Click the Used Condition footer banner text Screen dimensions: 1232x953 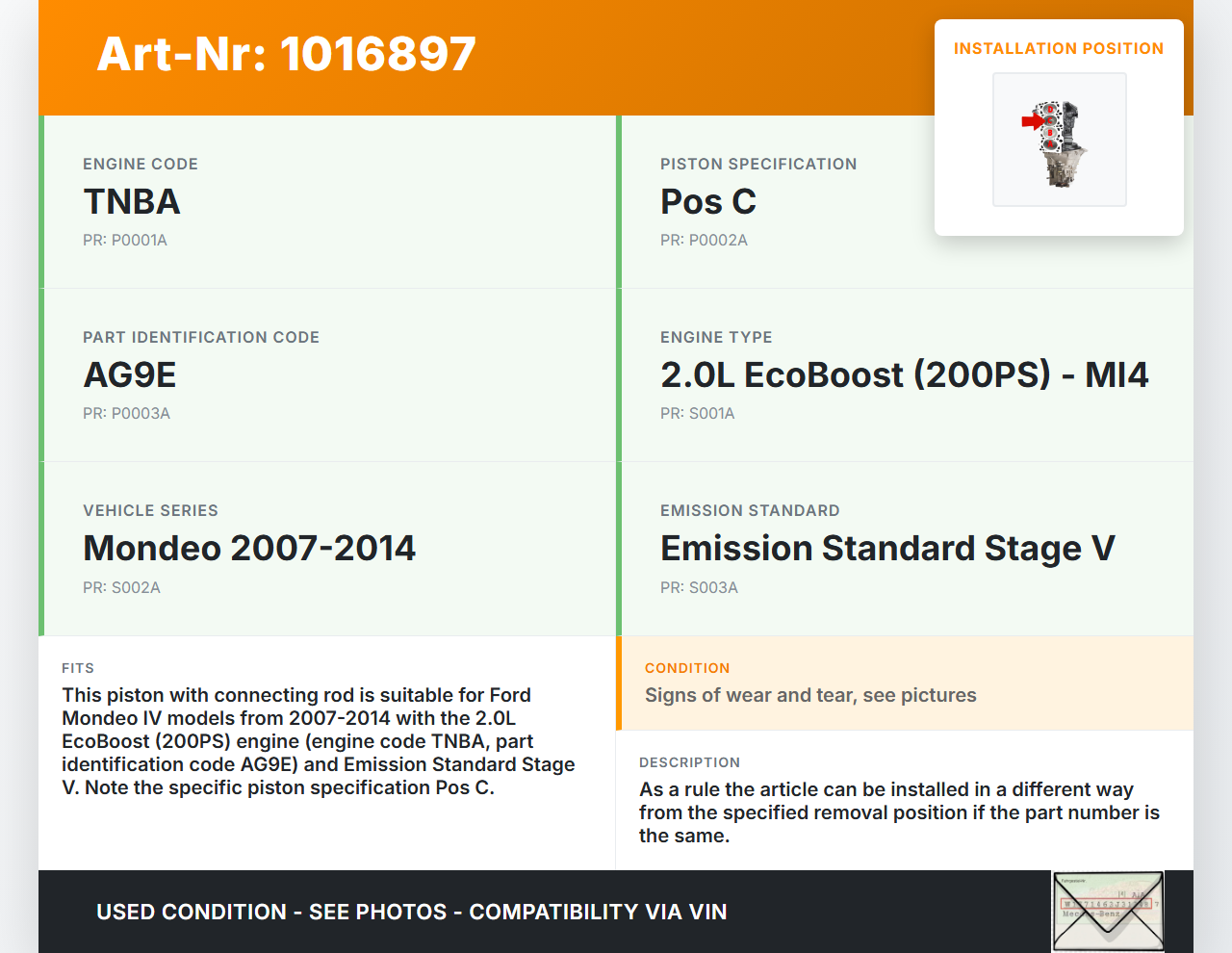[411, 912]
